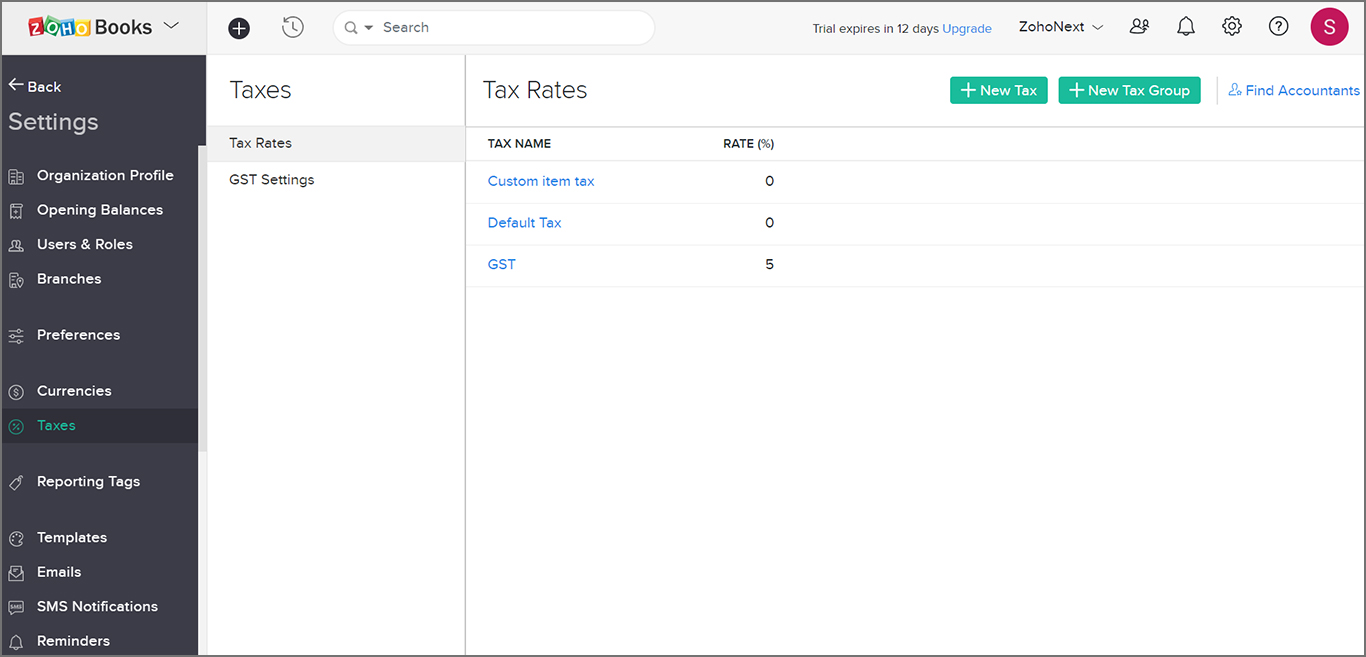Open the Custom item tax entry
This screenshot has height=657, width=1366.
coord(540,181)
